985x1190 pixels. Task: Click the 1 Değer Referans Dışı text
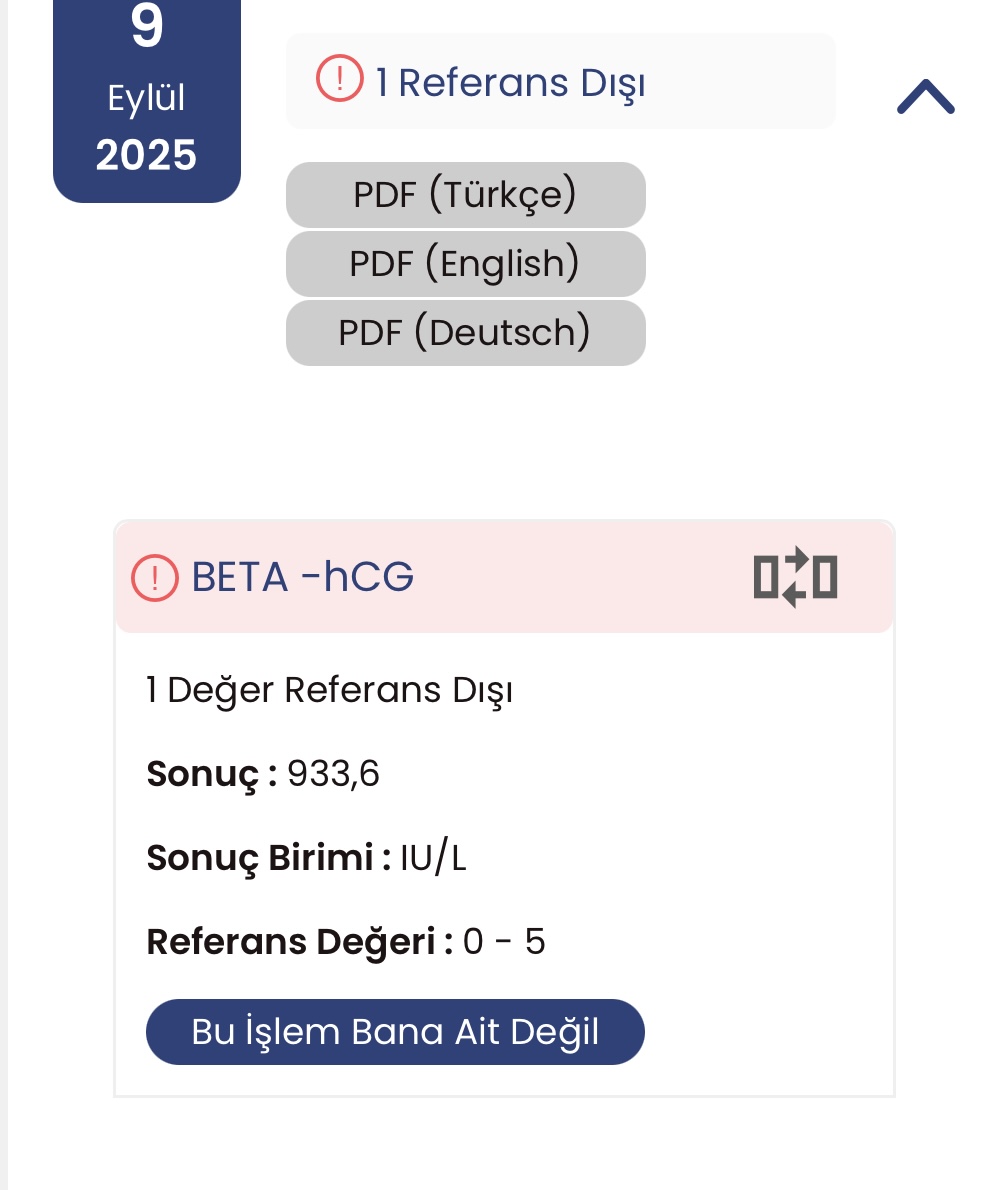point(329,691)
